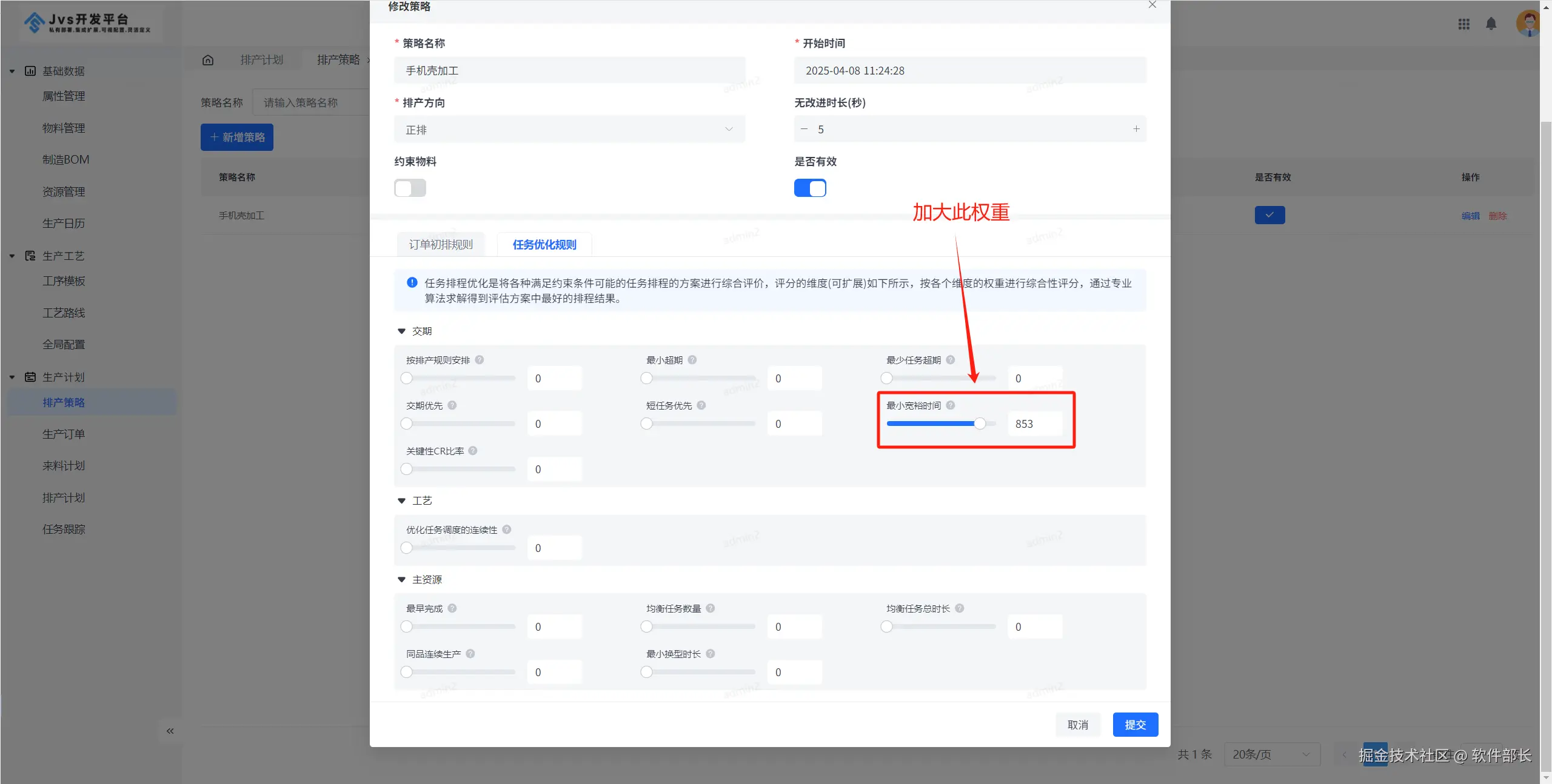This screenshot has height=784, width=1552.
Task: Click the 是否有效 checkmark in table row
Action: click(x=1269, y=215)
